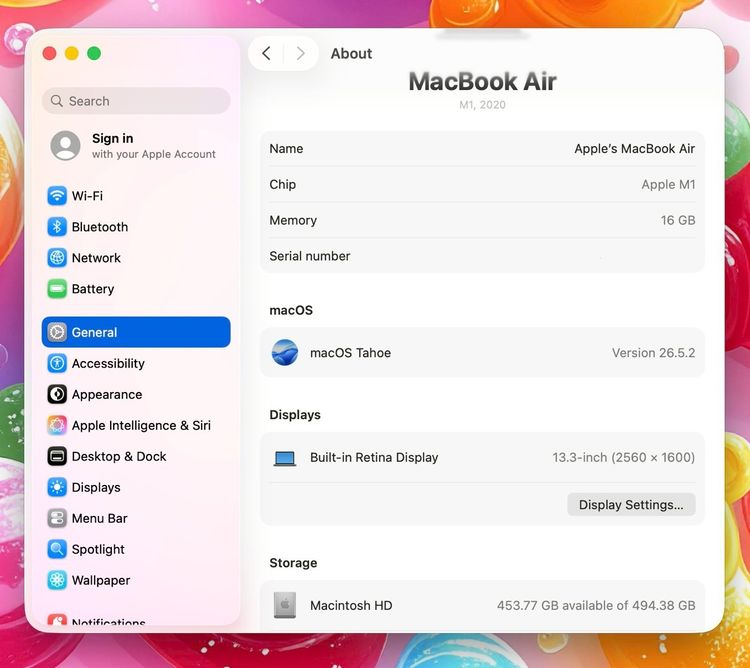Sign in with your Apple Account
The width and height of the screenshot is (750, 668).
pyautogui.click(x=136, y=145)
